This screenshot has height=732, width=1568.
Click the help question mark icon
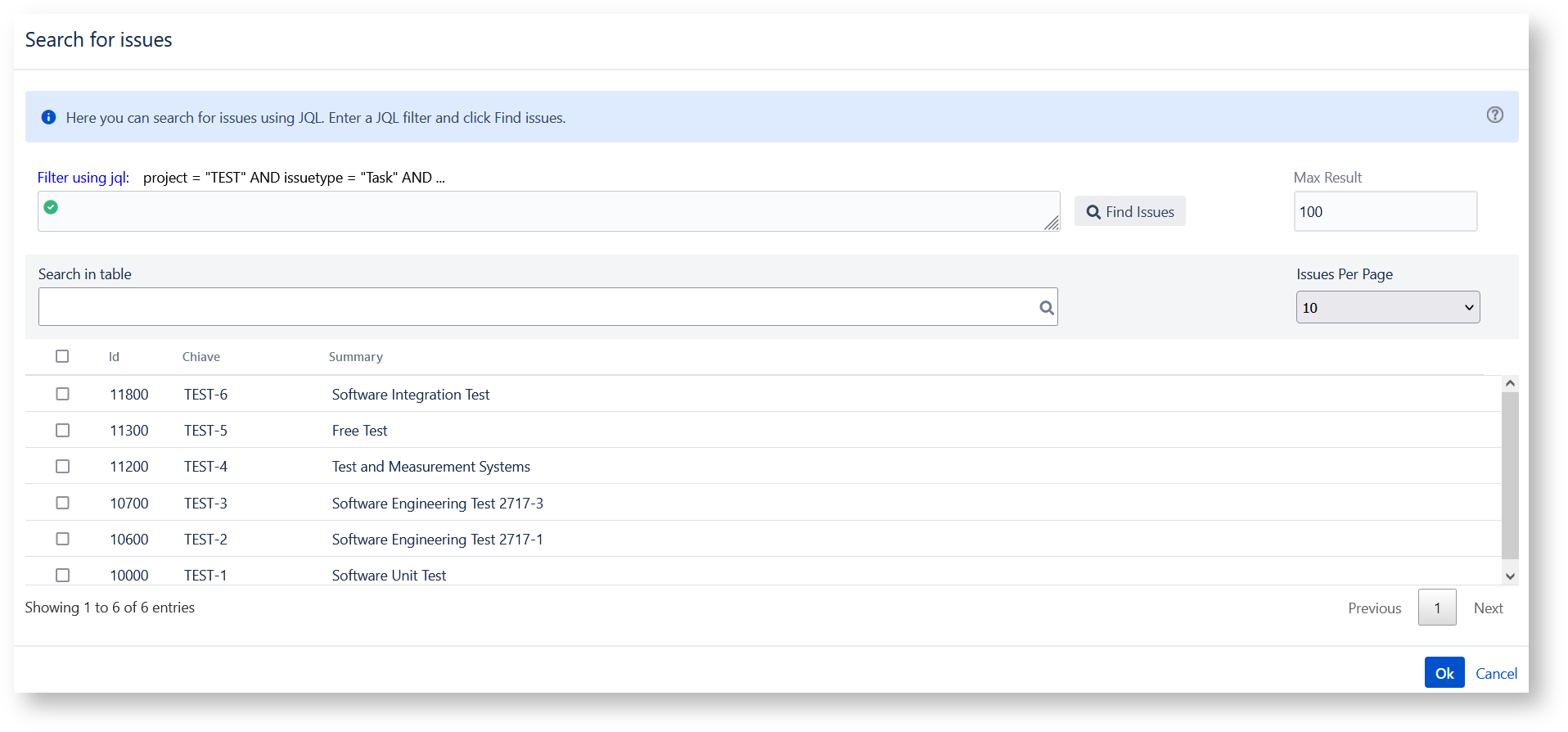click(1494, 115)
